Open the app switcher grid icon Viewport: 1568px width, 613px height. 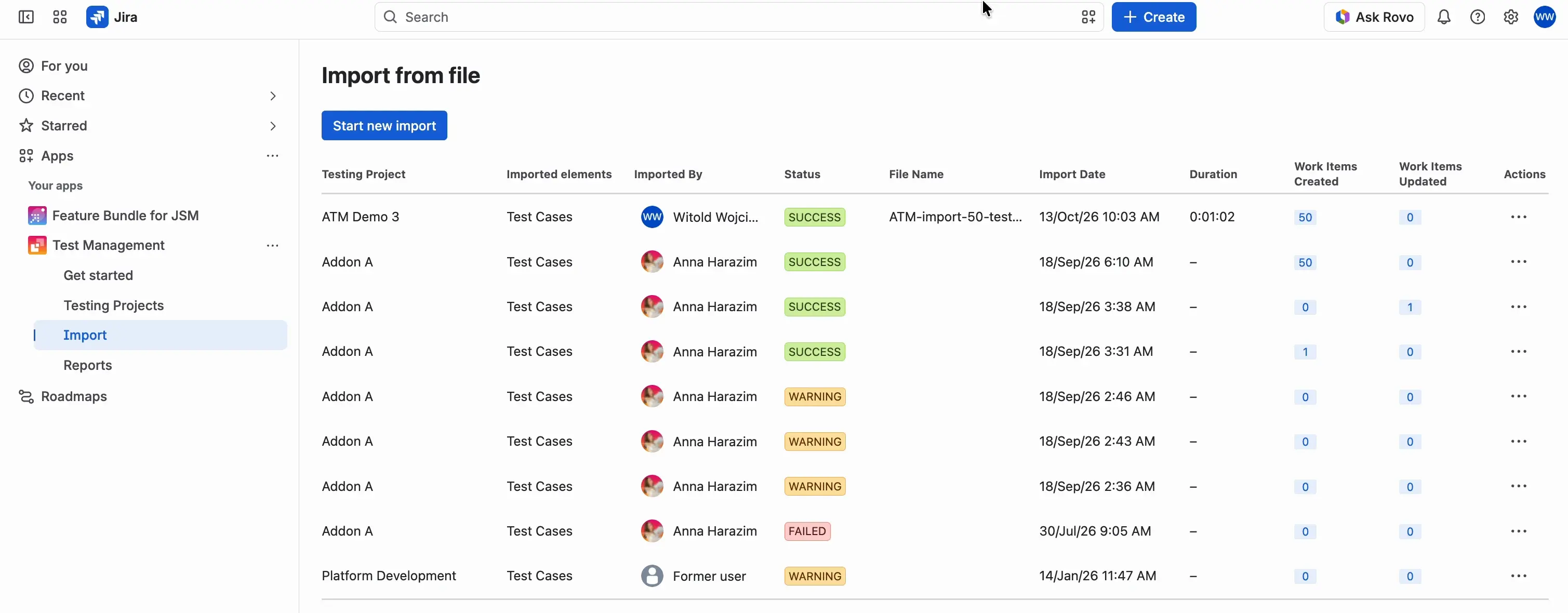pyautogui.click(x=60, y=17)
